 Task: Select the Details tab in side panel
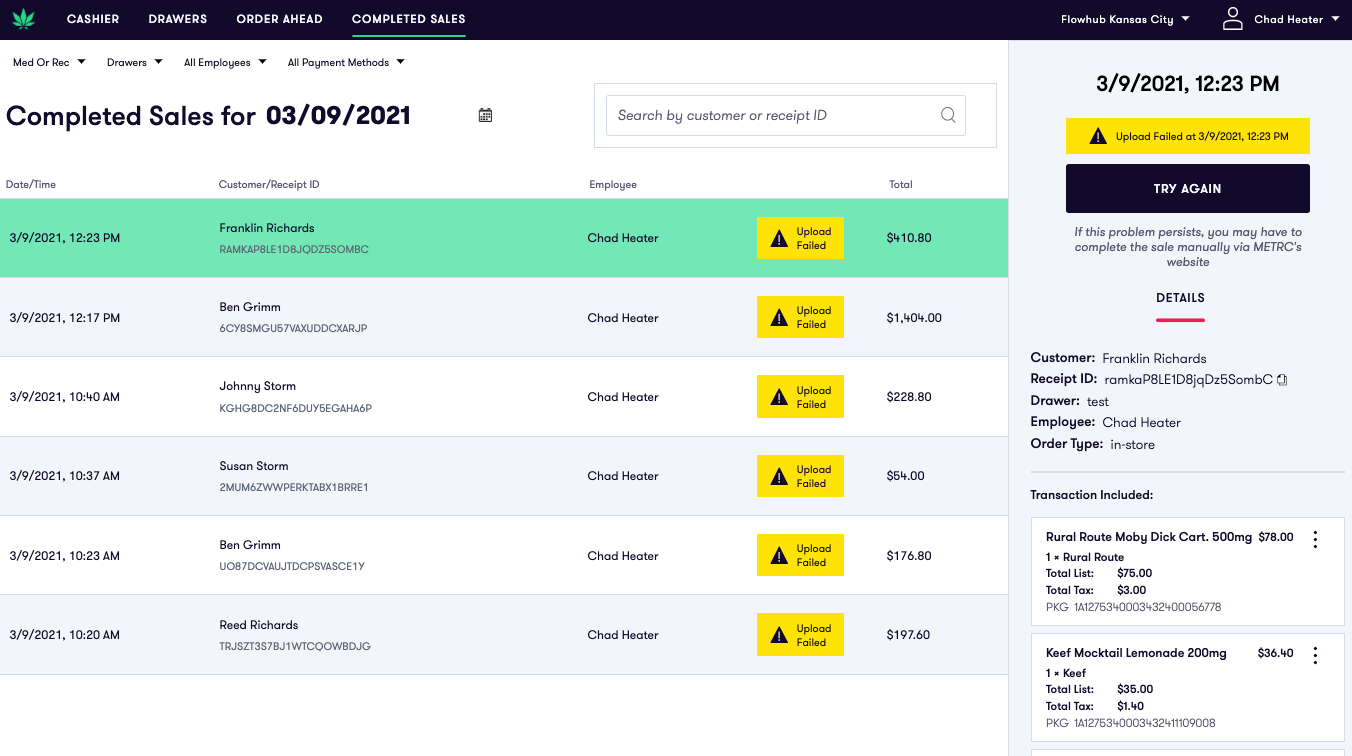click(x=1180, y=298)
